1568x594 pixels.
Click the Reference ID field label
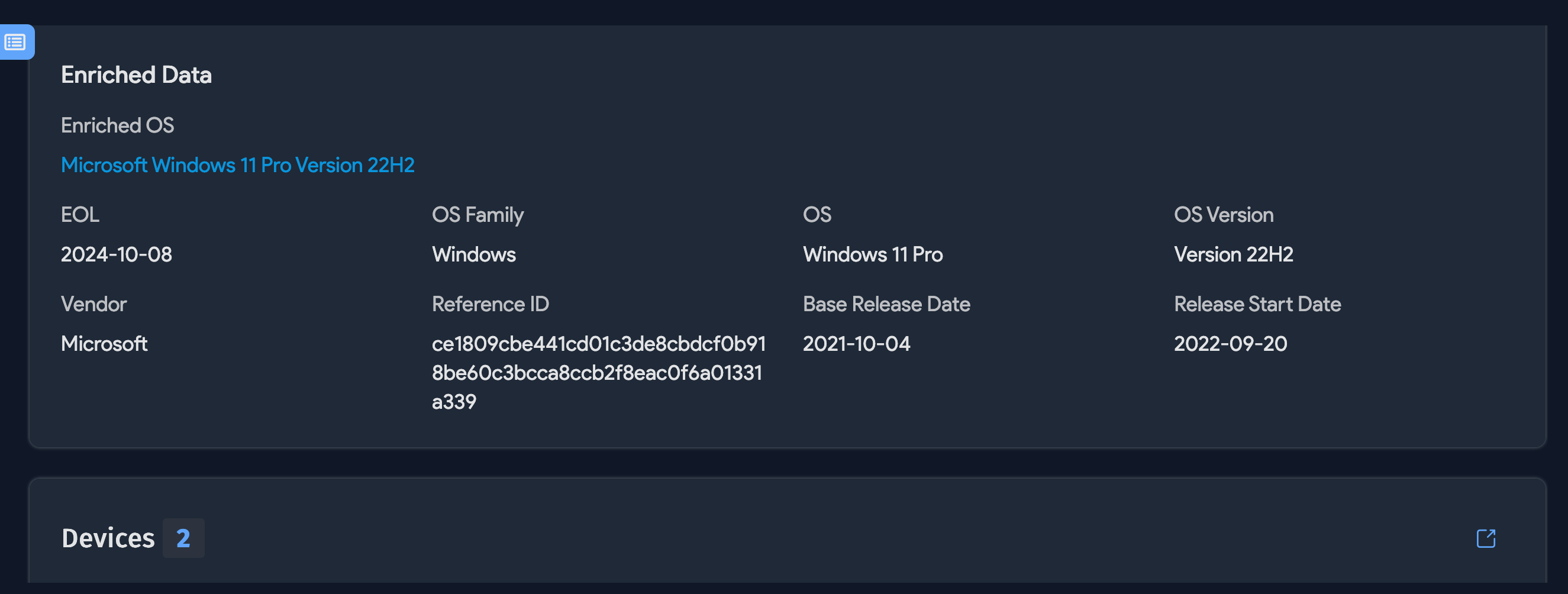(490, 304)
